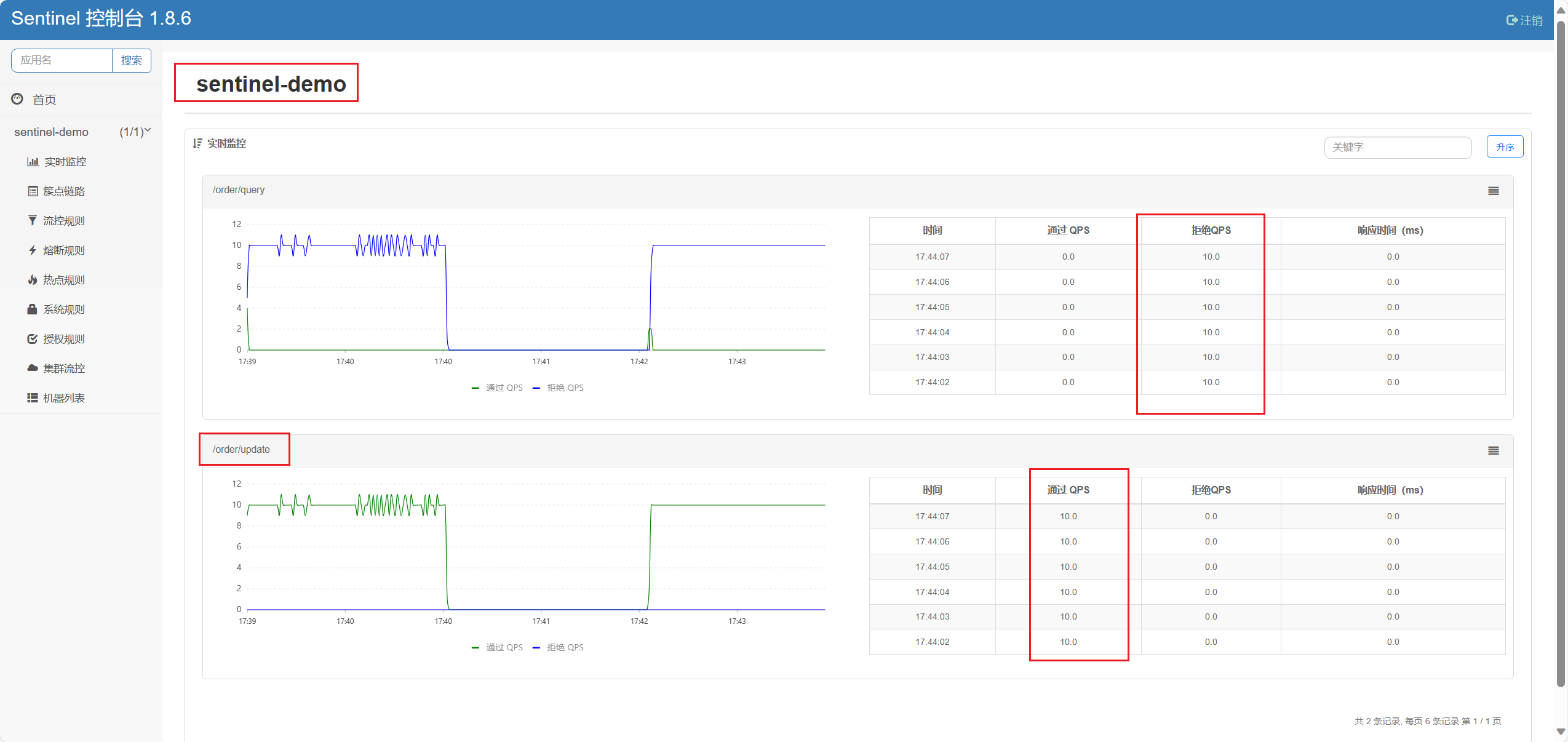Open the /order/update chart hamburger menu
1568x742 pixels.
1493,451
